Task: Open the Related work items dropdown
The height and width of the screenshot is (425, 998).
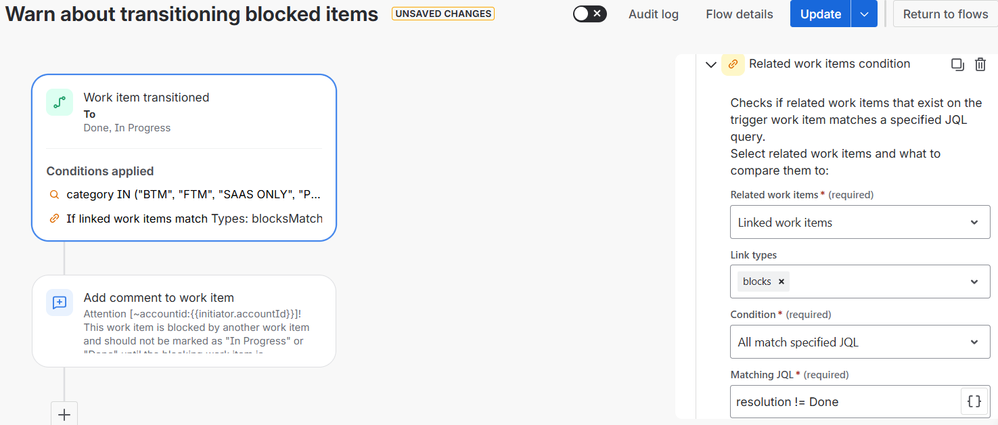Action: coord(860,222)
